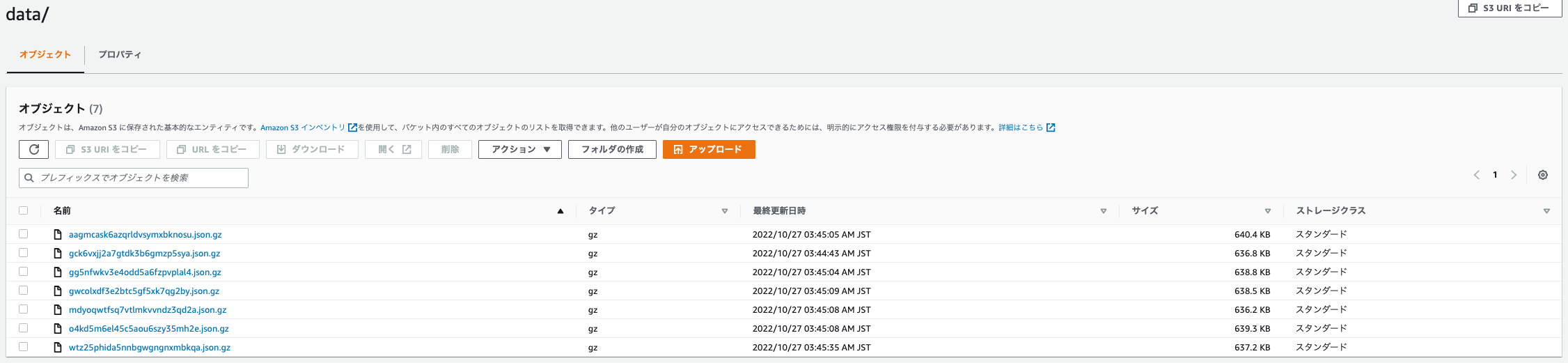
Task: Open aagmcask6azqrldvsymxbknosu.json.gz object link
Action: click(x=145, y=235)
